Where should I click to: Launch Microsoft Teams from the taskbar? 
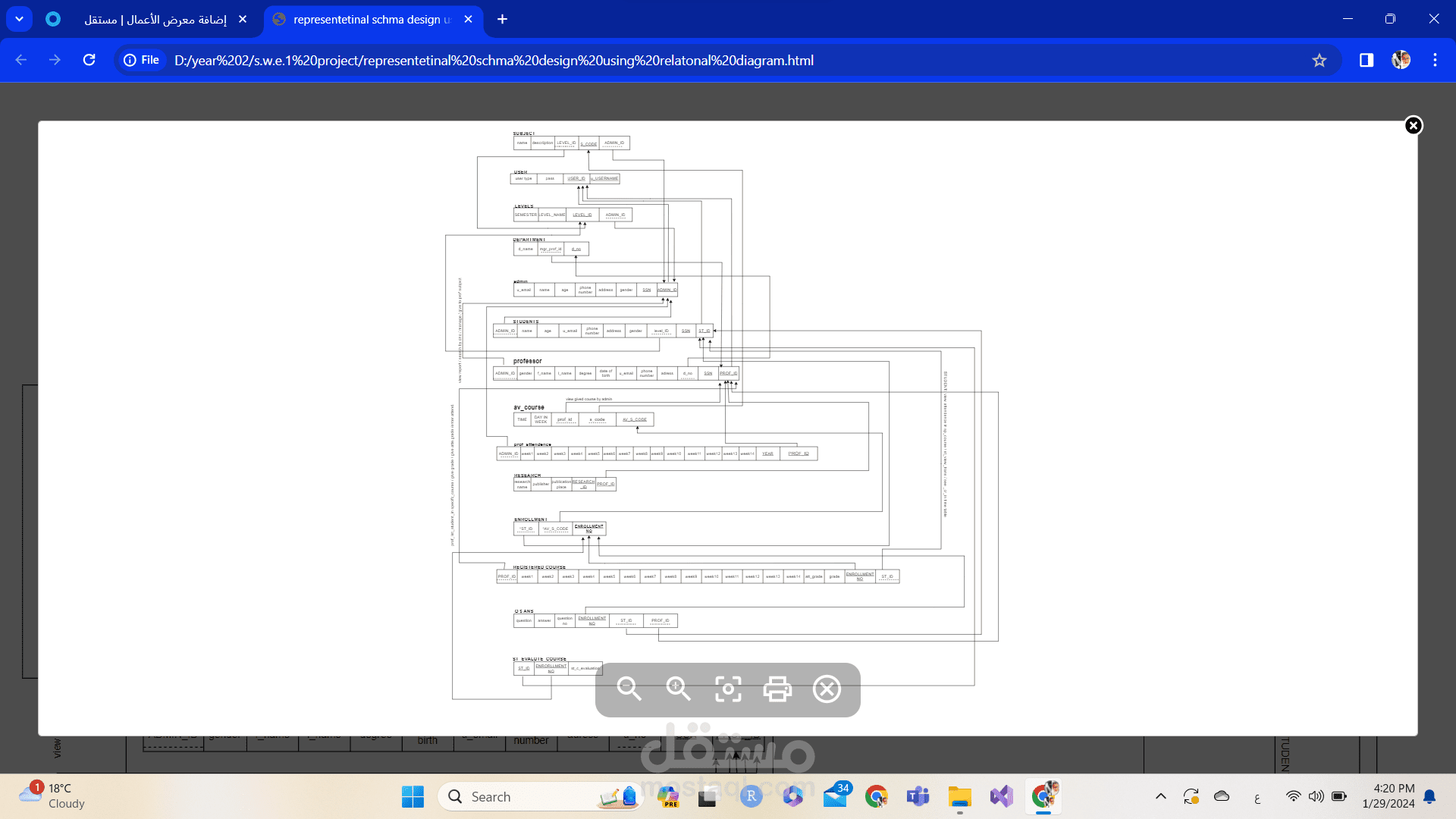918,796
